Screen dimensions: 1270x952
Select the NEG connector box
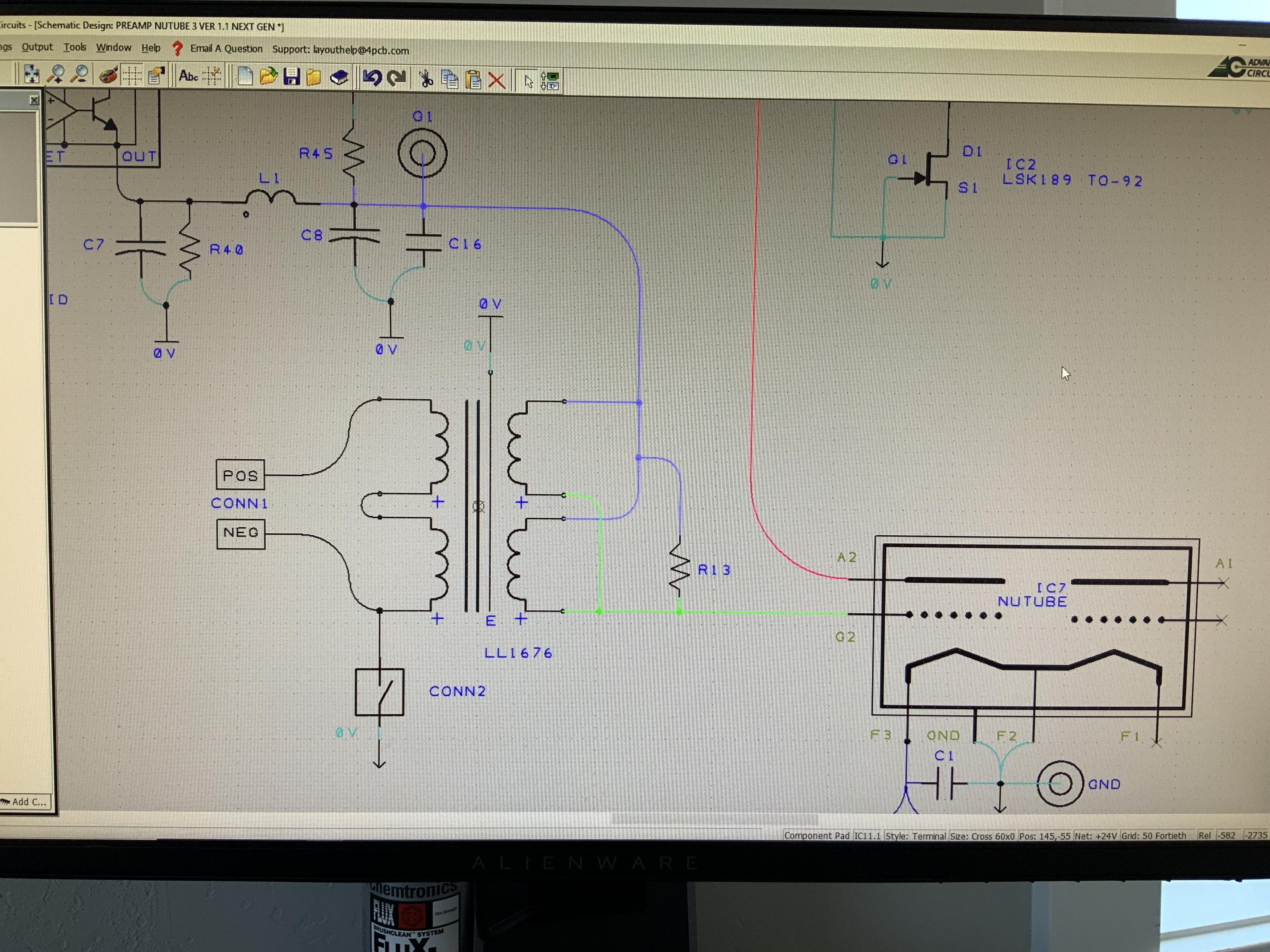click(x=241, y=534)
